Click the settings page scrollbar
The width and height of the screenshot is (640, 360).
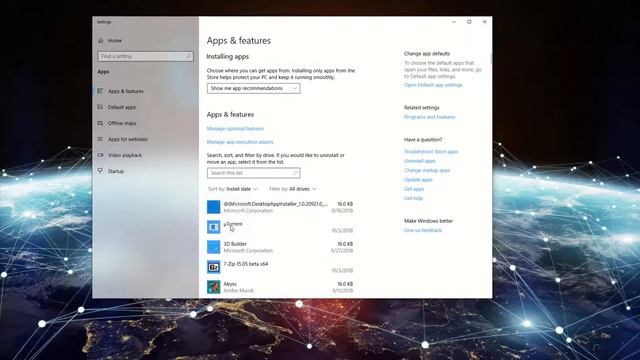pos(491,59)
